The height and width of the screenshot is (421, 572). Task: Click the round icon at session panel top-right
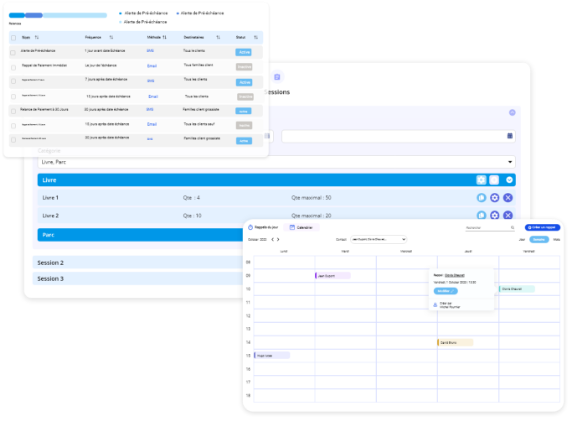click(512, 112)
